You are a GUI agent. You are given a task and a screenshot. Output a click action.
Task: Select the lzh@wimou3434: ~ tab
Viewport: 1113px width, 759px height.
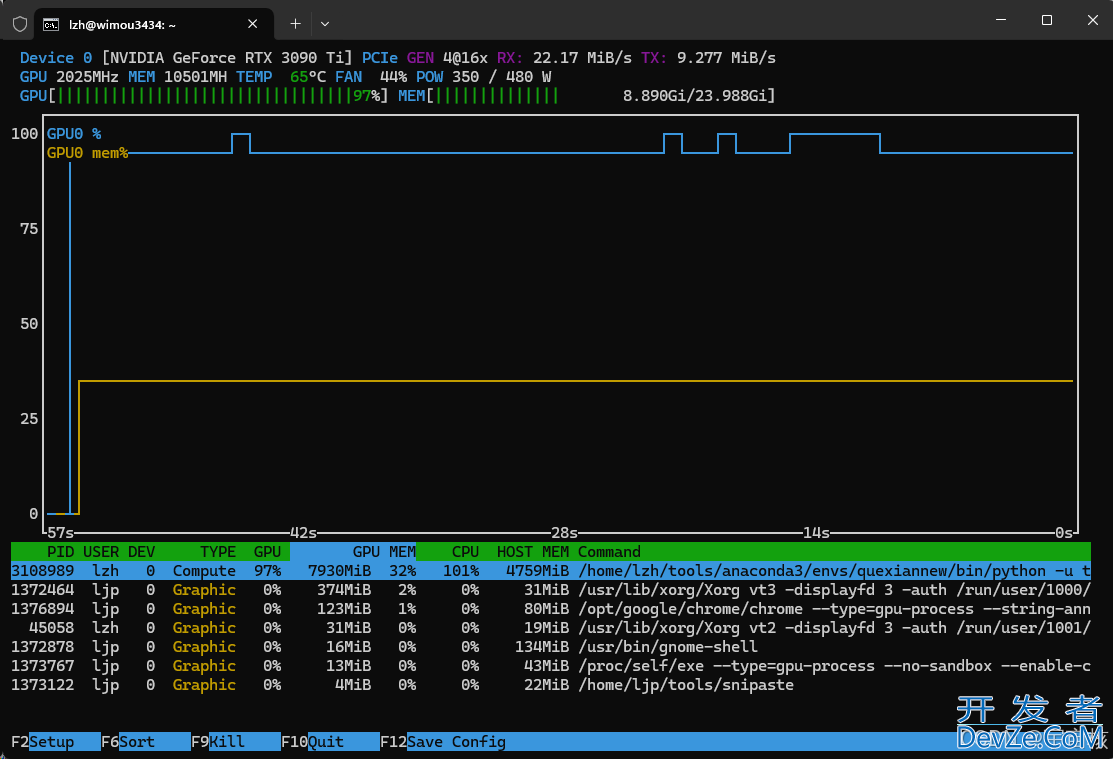[154, 24]
